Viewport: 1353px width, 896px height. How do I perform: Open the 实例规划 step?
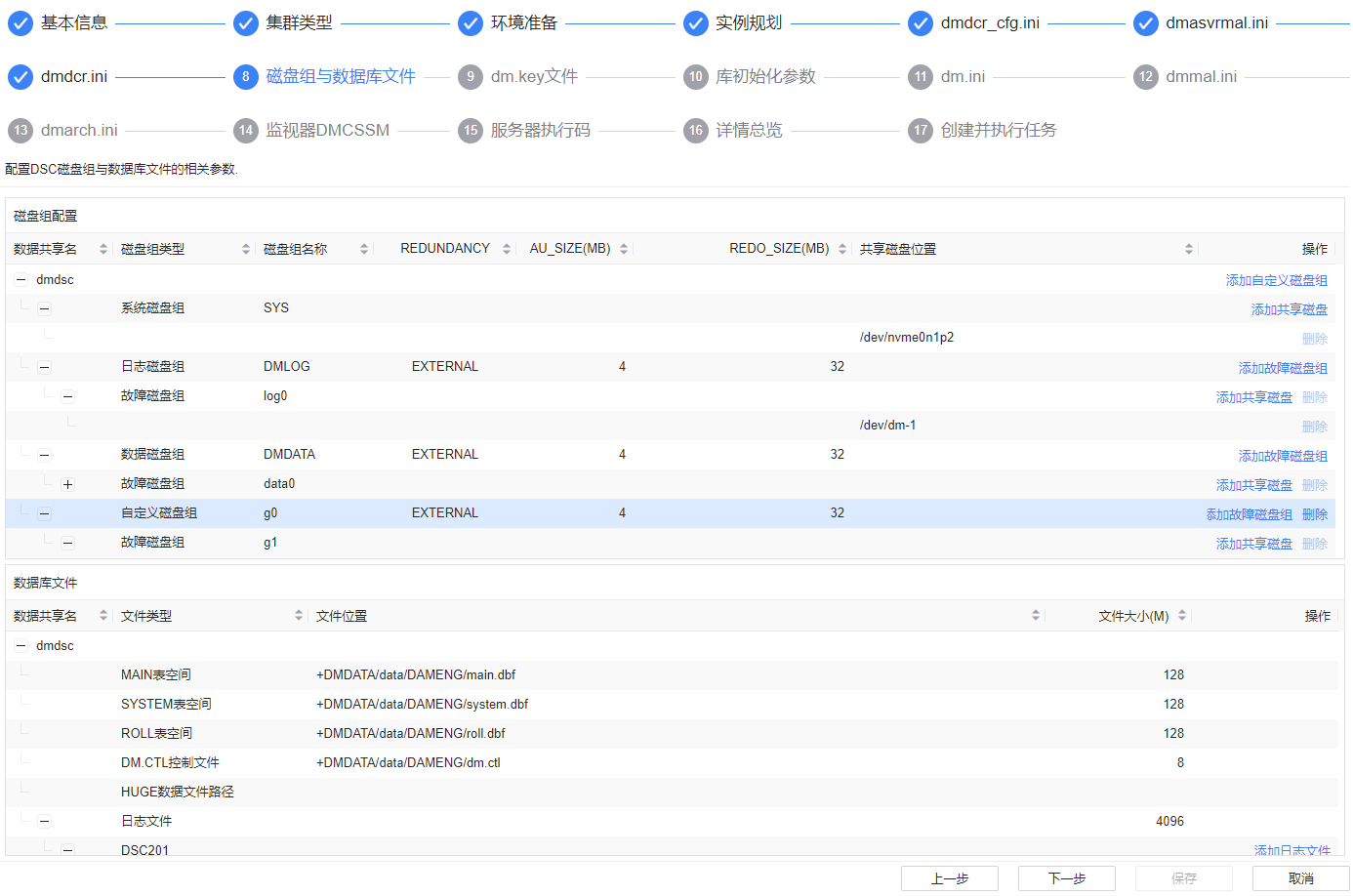pyautogui.click(x=749, y=23)
